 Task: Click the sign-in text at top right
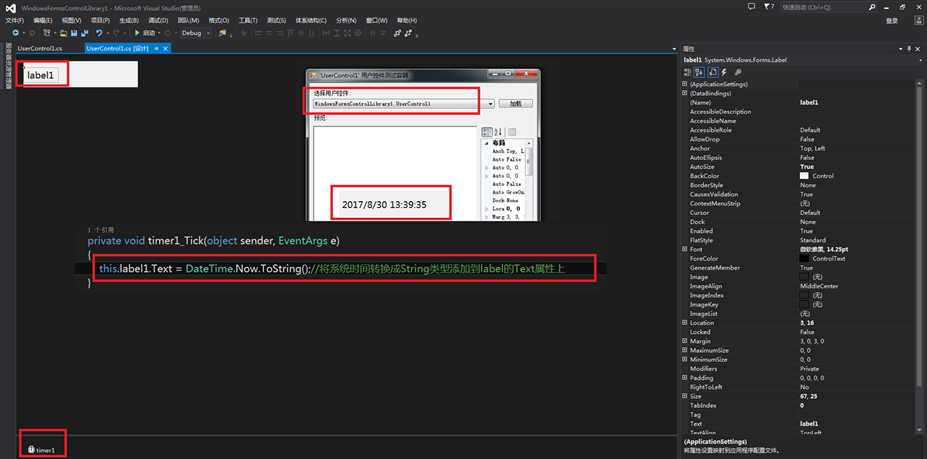892,20
